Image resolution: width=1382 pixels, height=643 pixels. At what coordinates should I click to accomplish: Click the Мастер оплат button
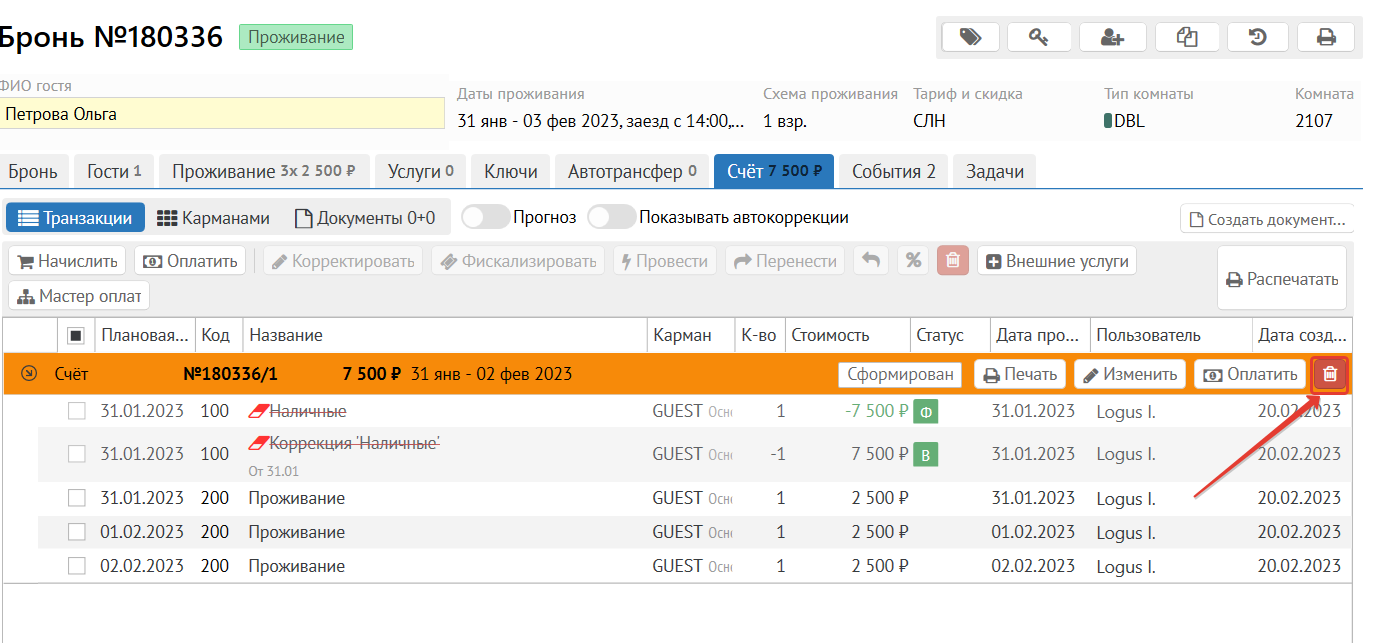click(x=80, y=296)
